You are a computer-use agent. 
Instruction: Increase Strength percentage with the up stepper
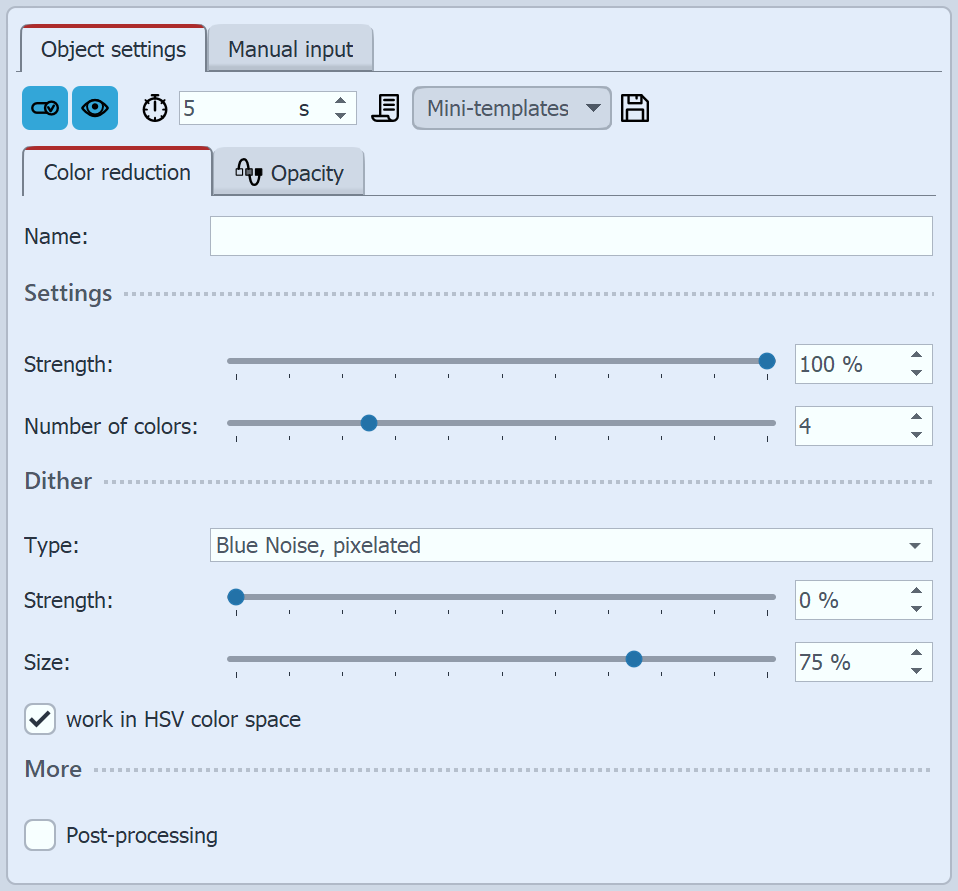(916, 355)
